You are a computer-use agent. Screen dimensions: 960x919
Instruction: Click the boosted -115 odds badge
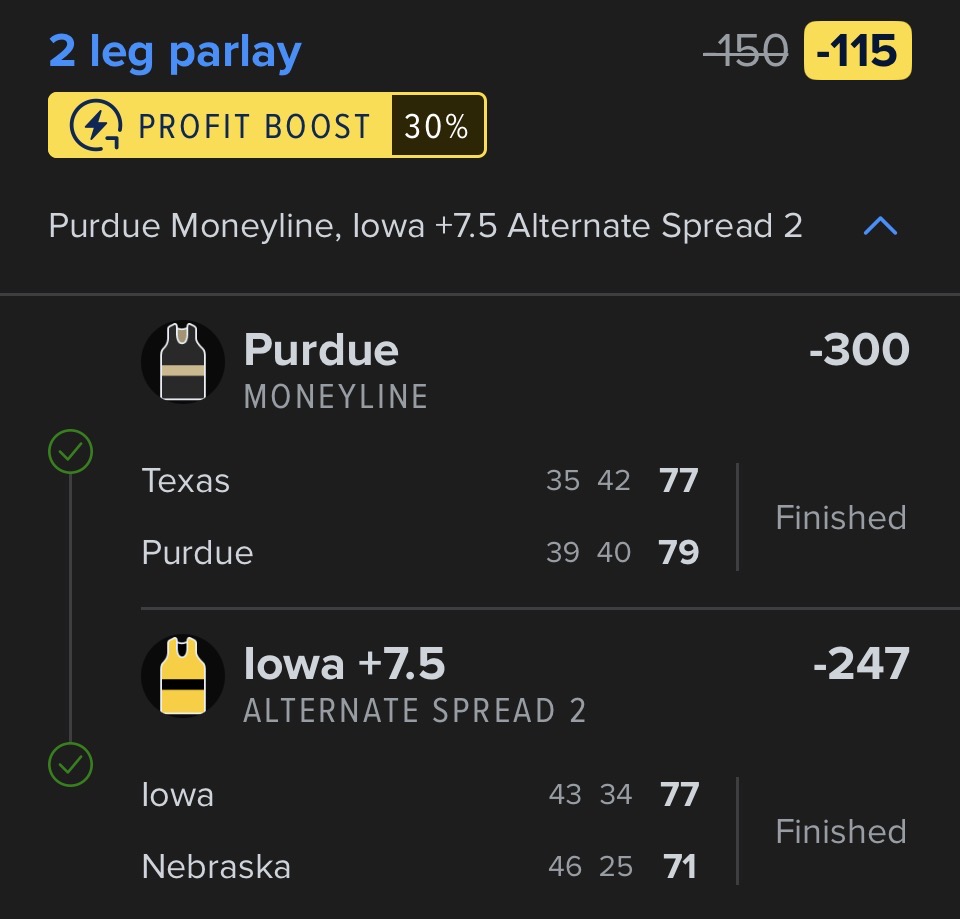(x=857, y=50)
